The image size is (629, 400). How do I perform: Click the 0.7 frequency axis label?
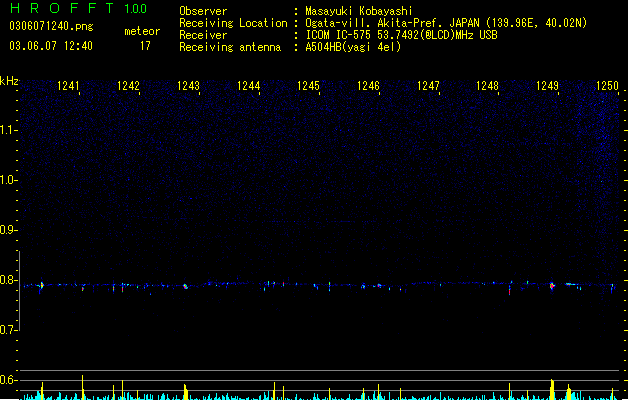point(8,330)
